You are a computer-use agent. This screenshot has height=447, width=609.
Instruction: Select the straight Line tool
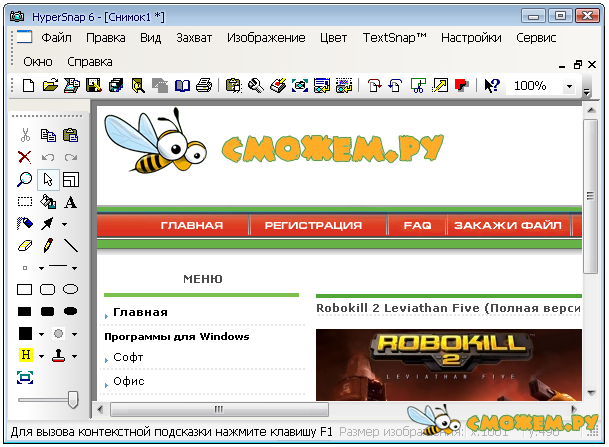71,246
